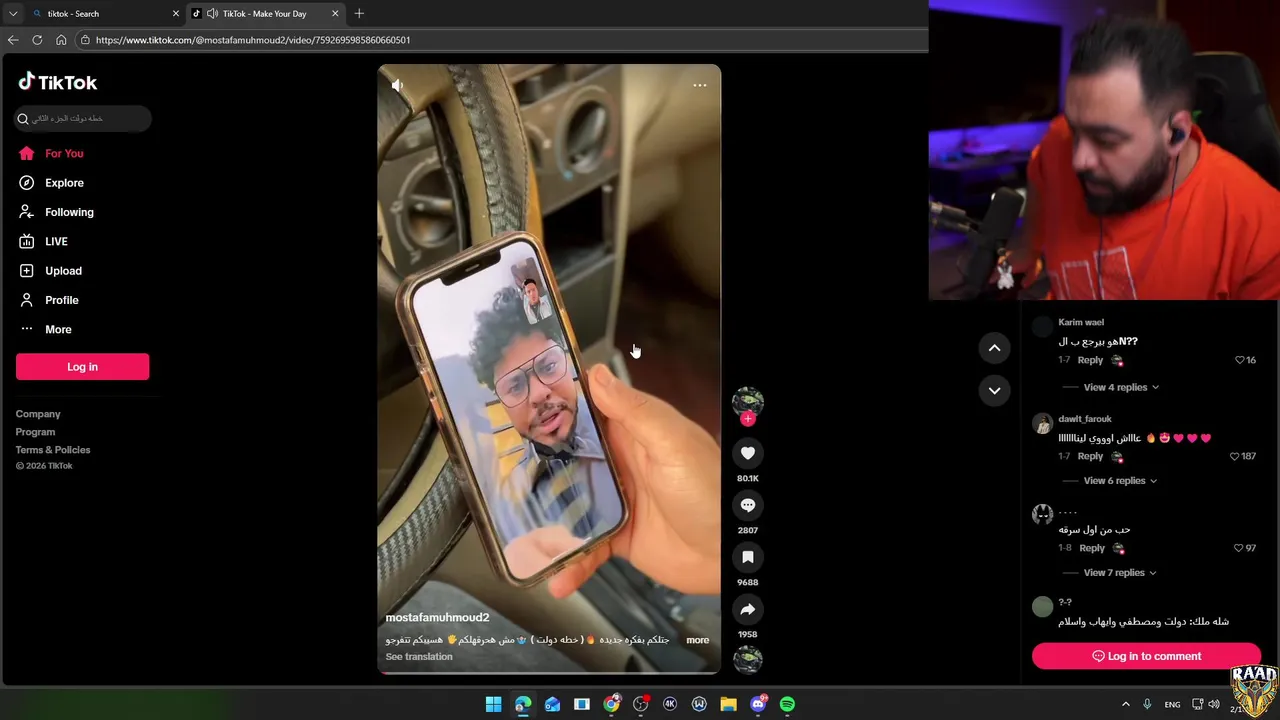Image resolution: width=1280 pixels, height=720 pixels.
Task: Click the red Log in button
Action: (x=82, y=367)
